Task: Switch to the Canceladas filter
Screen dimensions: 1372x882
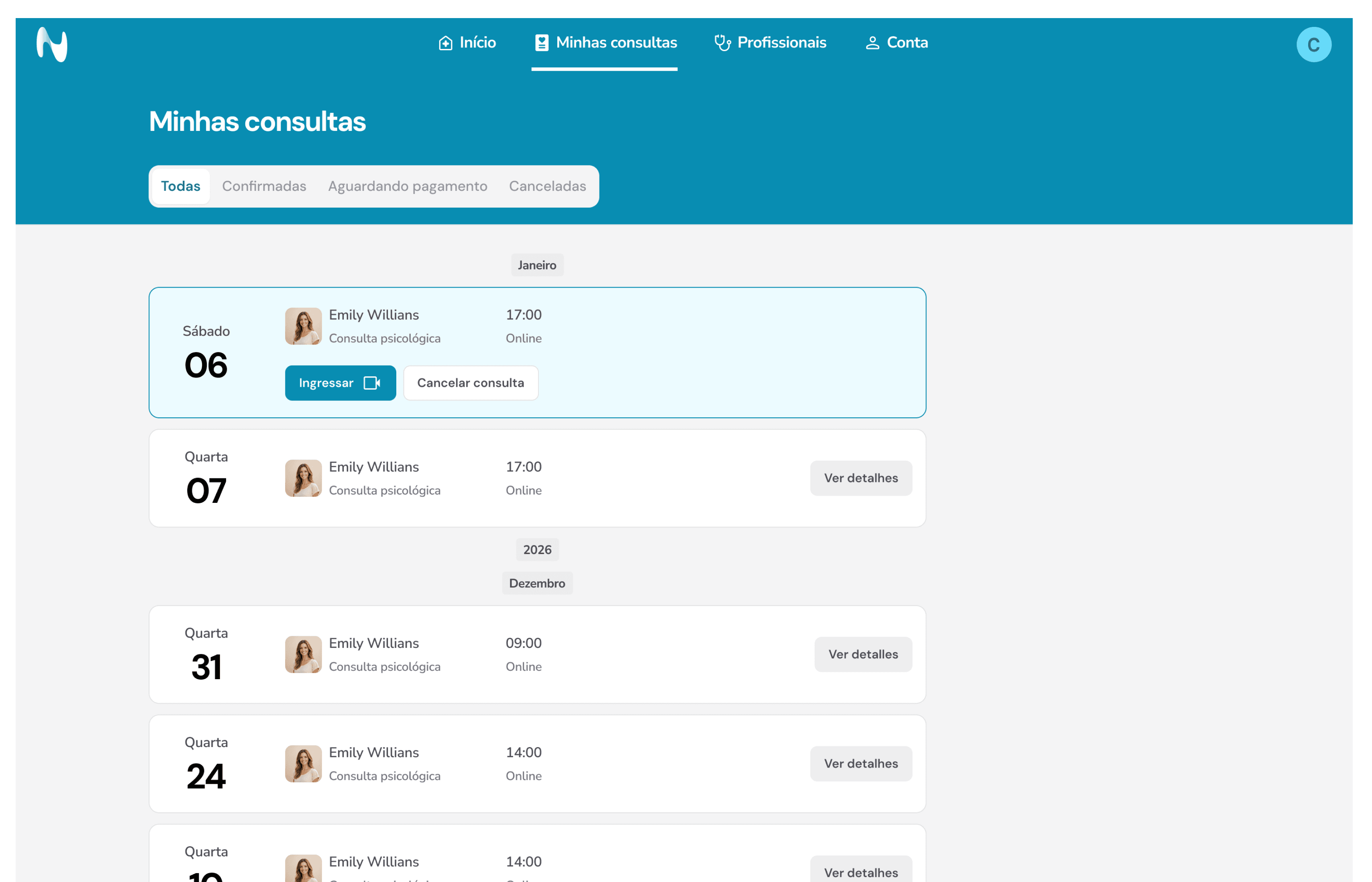Action: click(546, 186)
